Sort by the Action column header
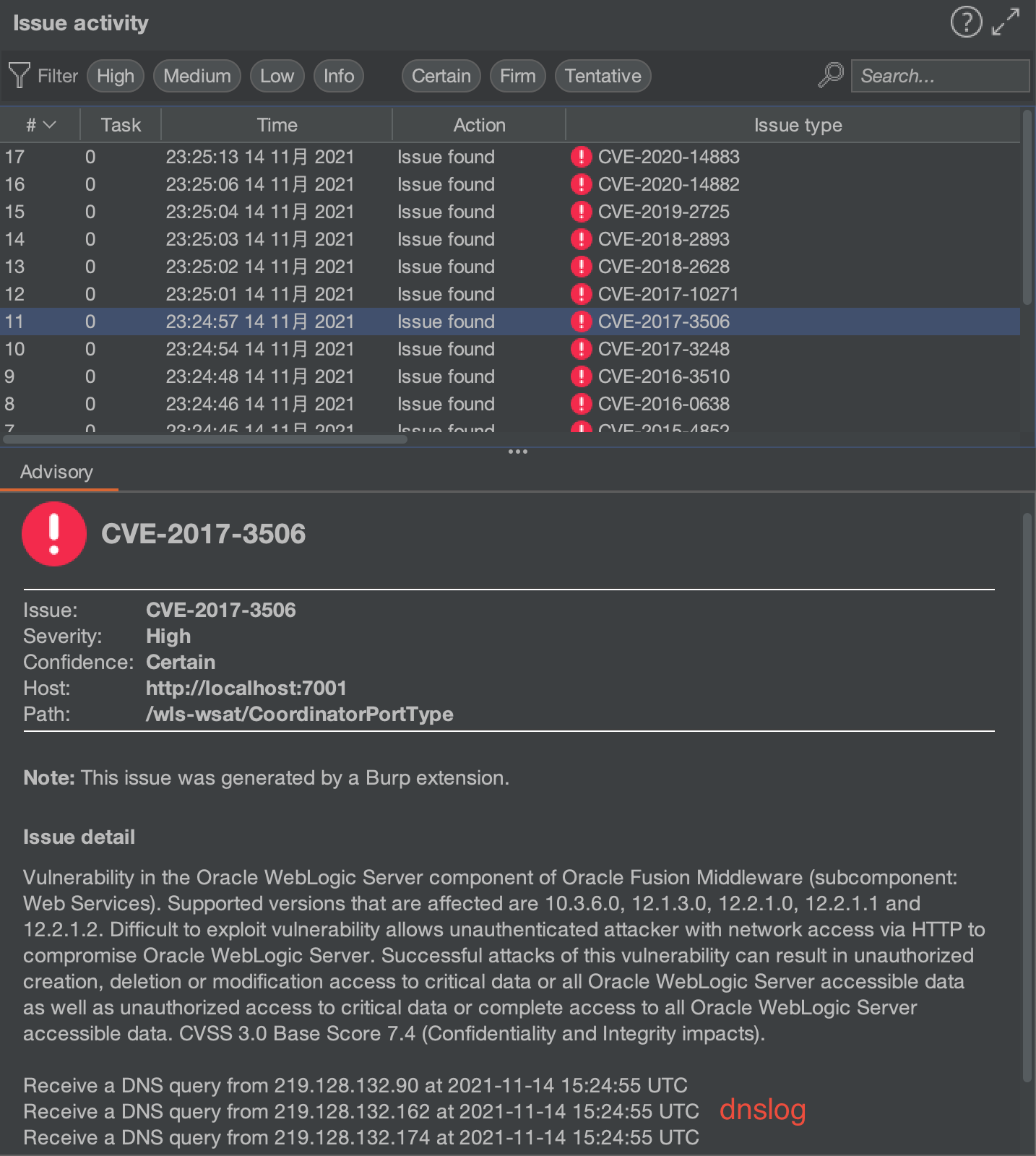This screenshot has height=1156, width=1036. (479, 125)
